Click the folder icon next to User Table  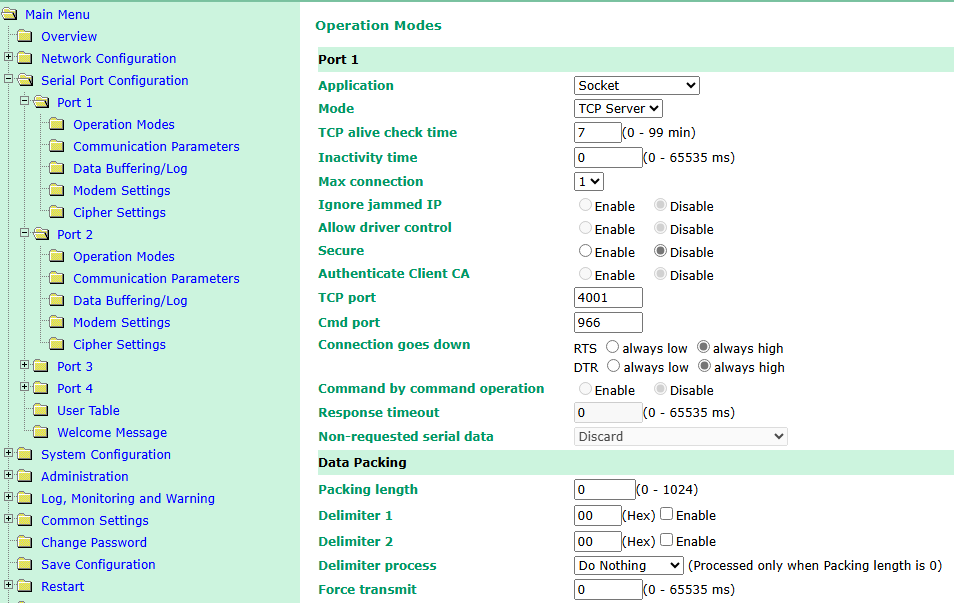click(x=41, y=411)
